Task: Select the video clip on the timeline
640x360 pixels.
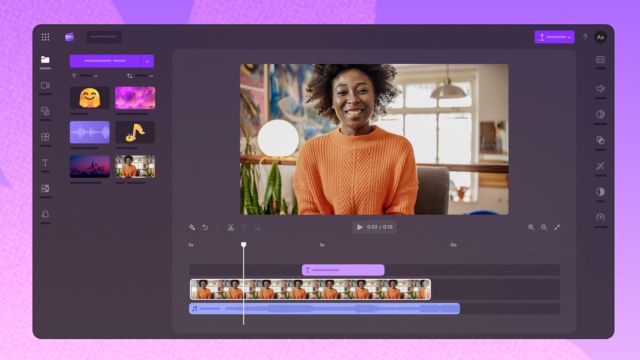Action: tap(310, 289)
